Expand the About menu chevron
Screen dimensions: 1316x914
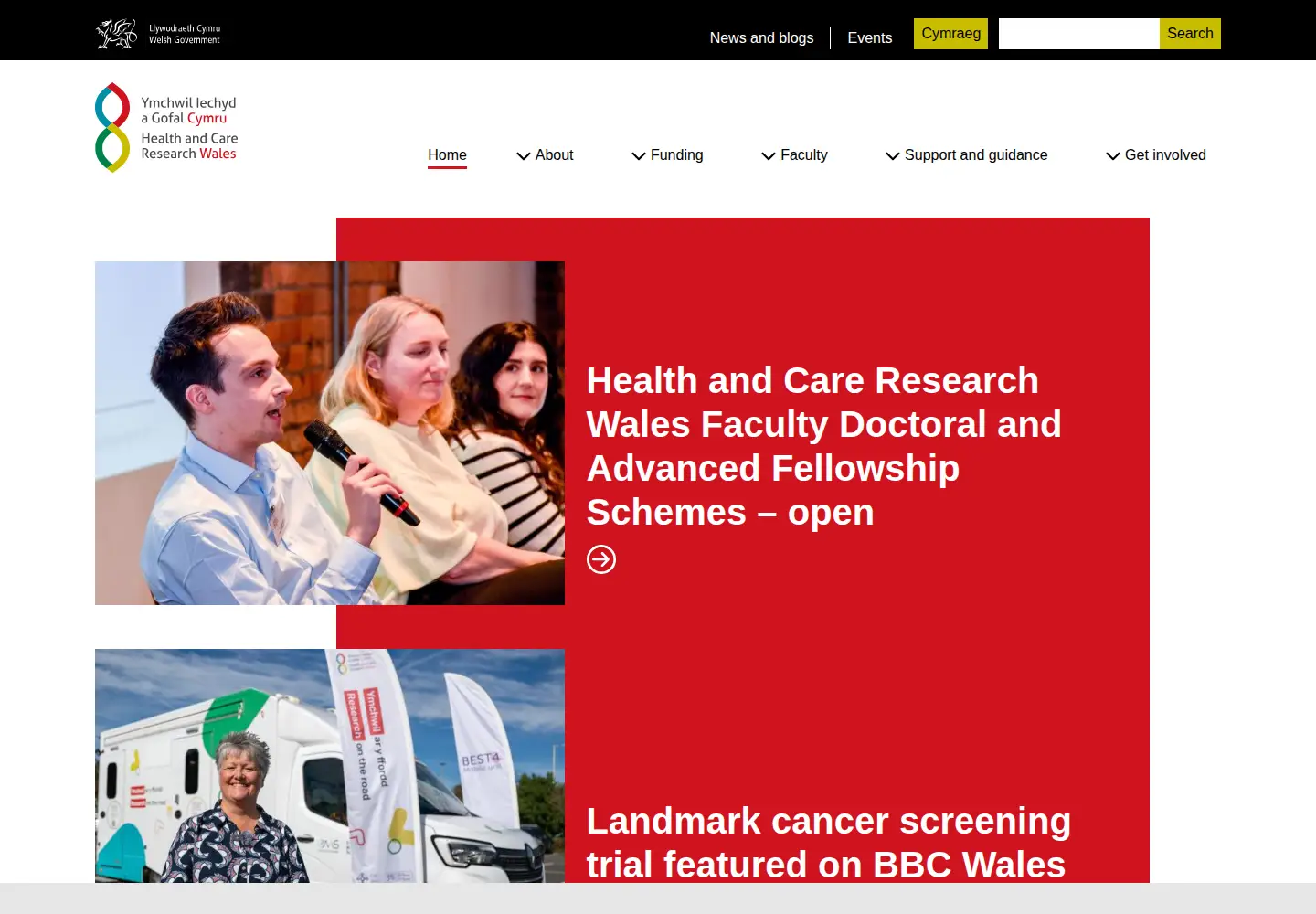pos(524,156)
